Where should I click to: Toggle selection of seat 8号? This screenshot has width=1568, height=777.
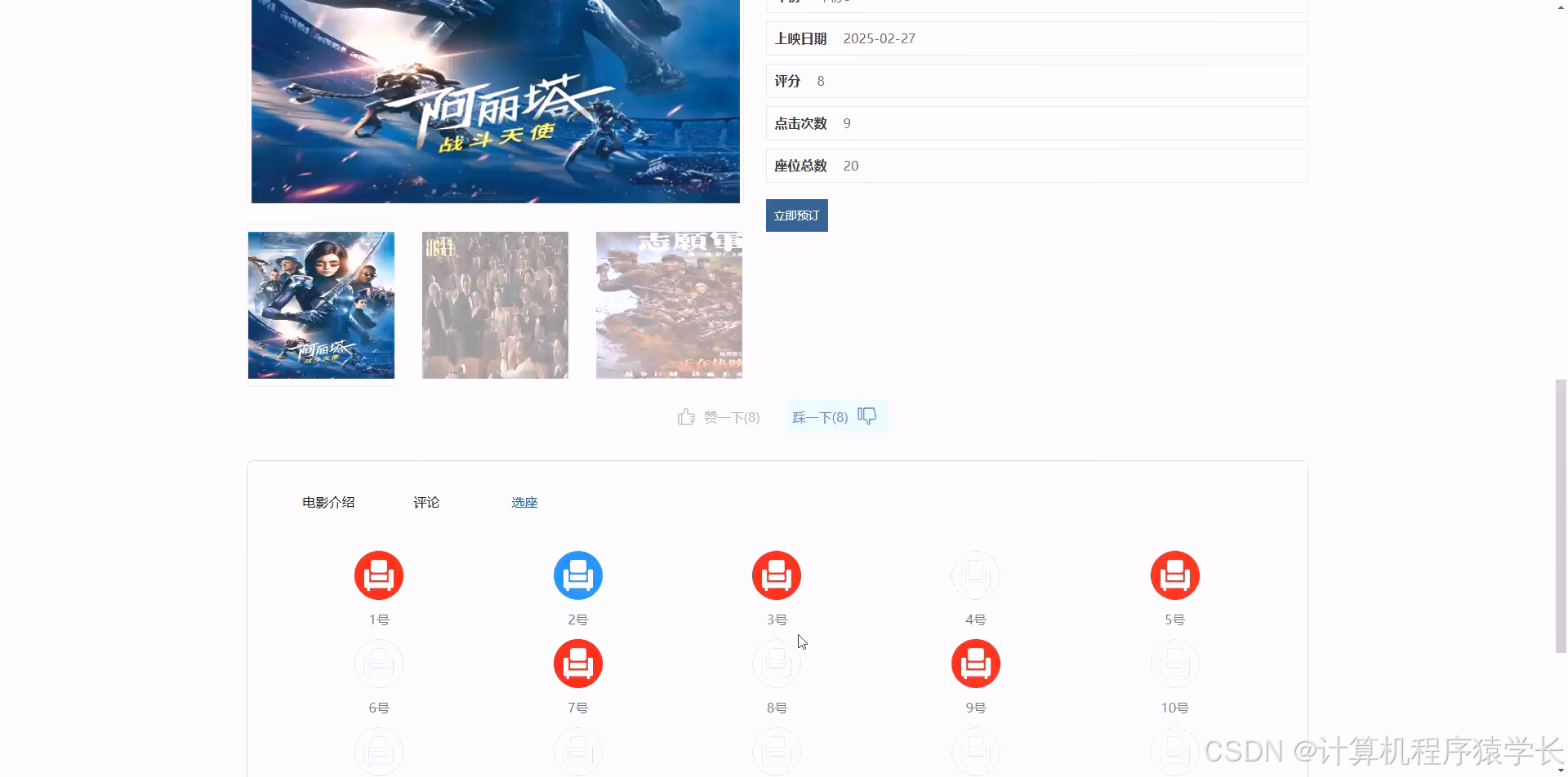click(777, 663)
